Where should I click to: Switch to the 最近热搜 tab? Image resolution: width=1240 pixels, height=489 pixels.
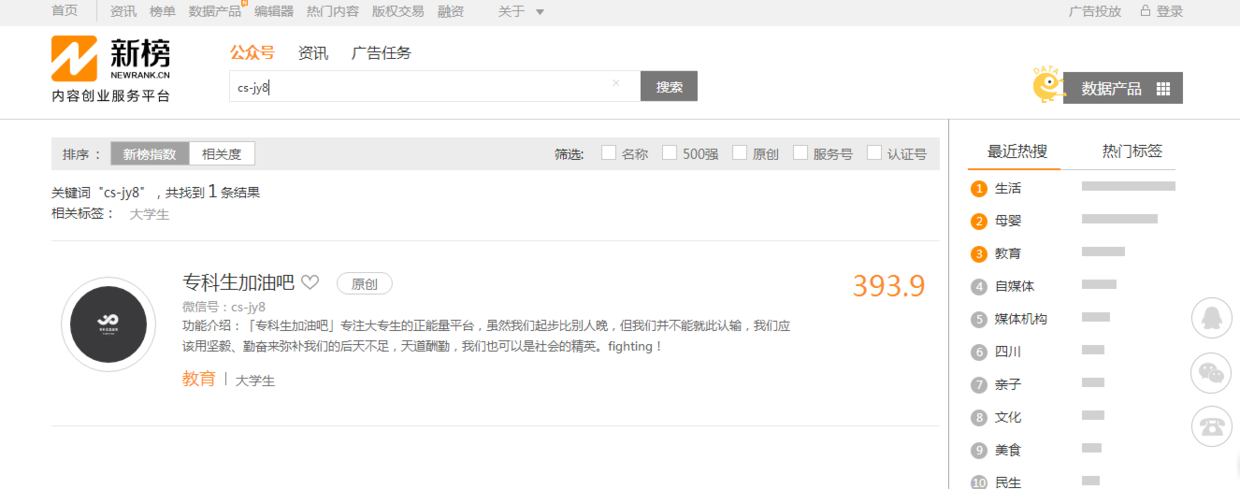tap(1017, 151)
